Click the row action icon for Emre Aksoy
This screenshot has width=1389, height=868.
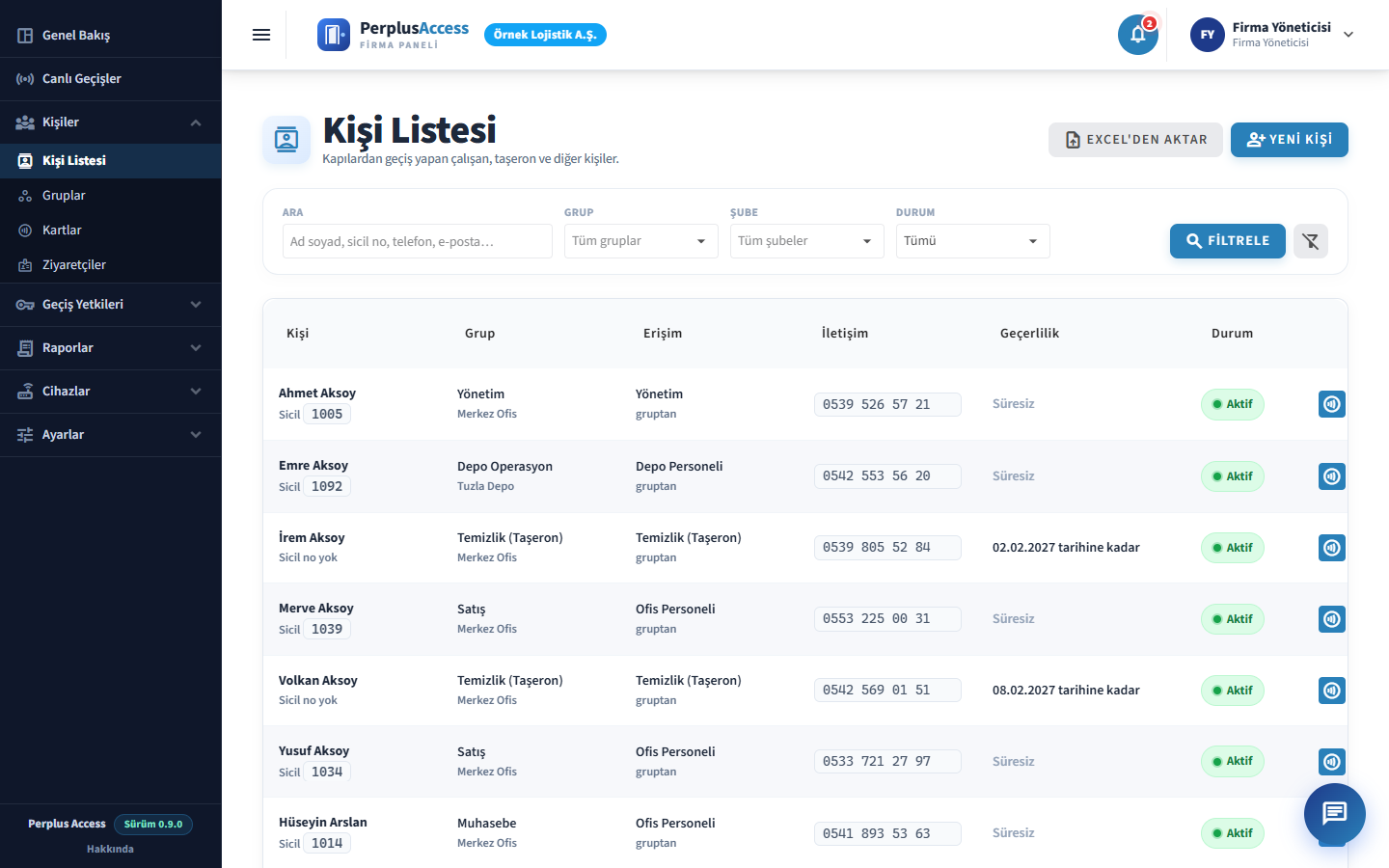1332,476
